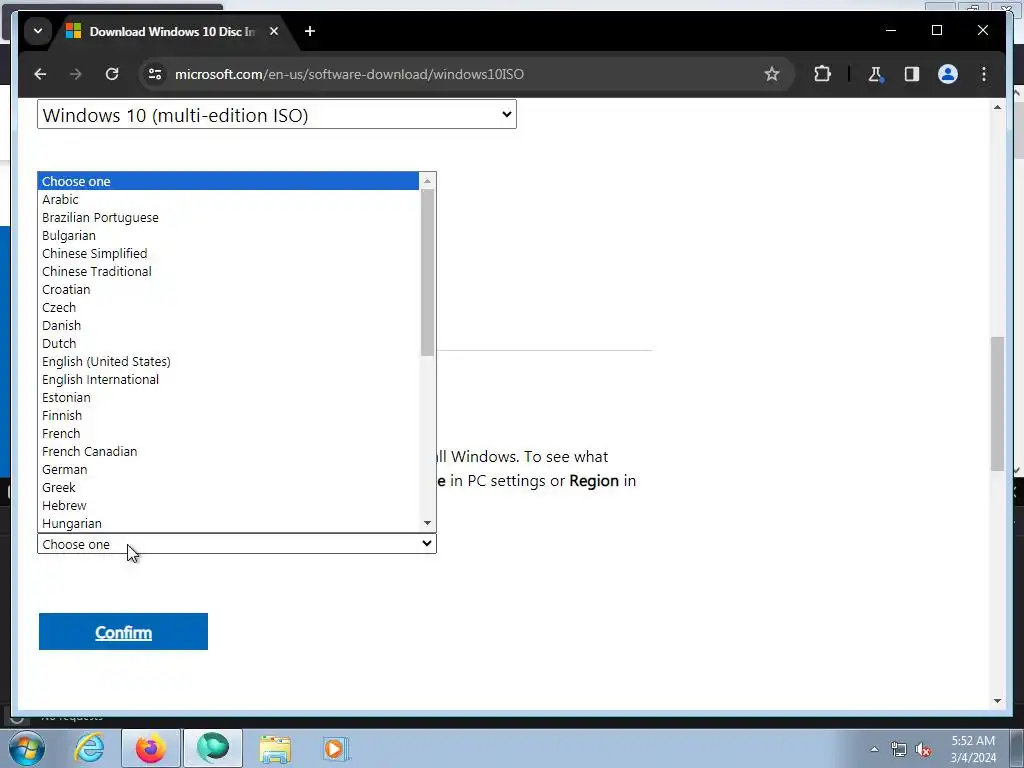Viewport: 1024px width, 768px height.
Task: Click the muted volume tray icon
Action: [923, 749]
